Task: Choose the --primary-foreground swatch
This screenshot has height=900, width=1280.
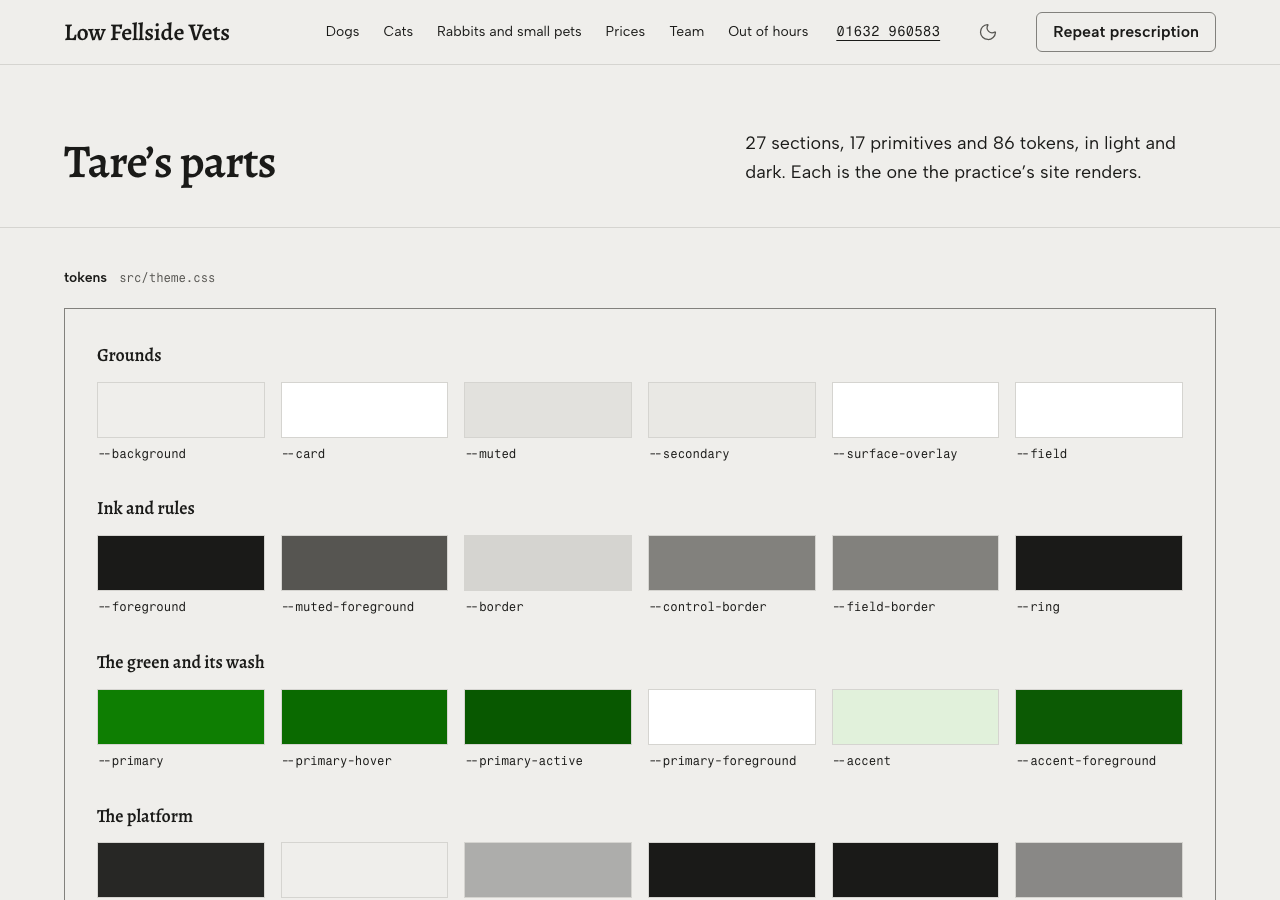Action: [x=732, y=717]
